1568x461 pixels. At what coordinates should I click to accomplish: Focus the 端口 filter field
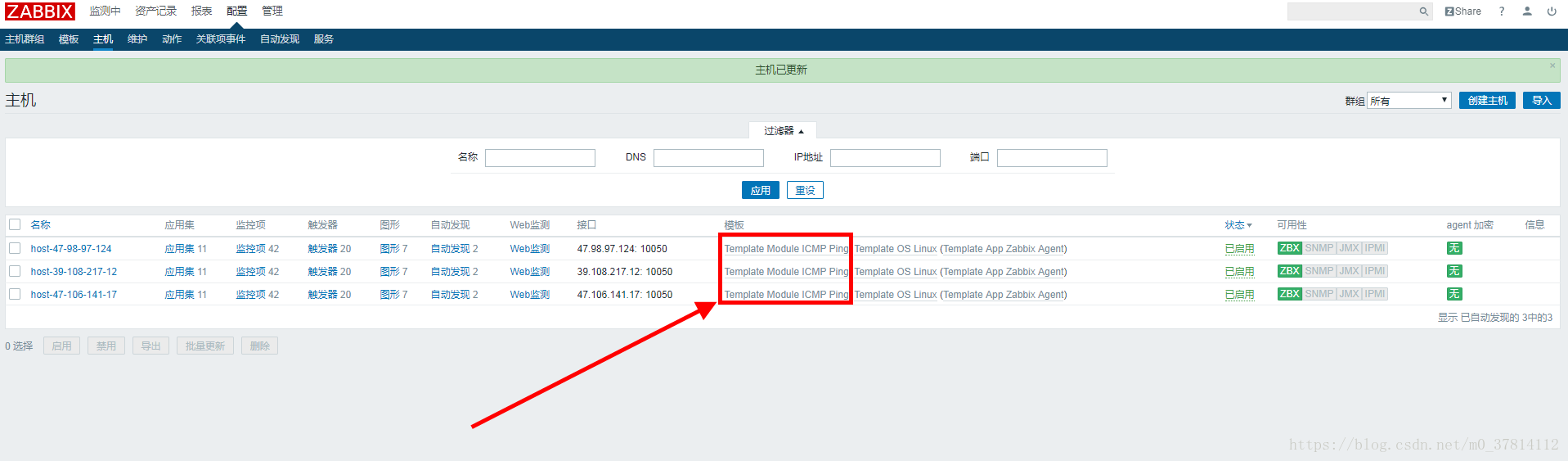[x=1052, y=157]
